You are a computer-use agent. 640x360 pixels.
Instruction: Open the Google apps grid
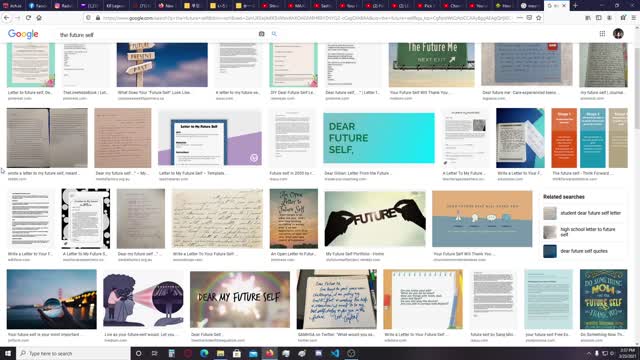pos(602,34)
